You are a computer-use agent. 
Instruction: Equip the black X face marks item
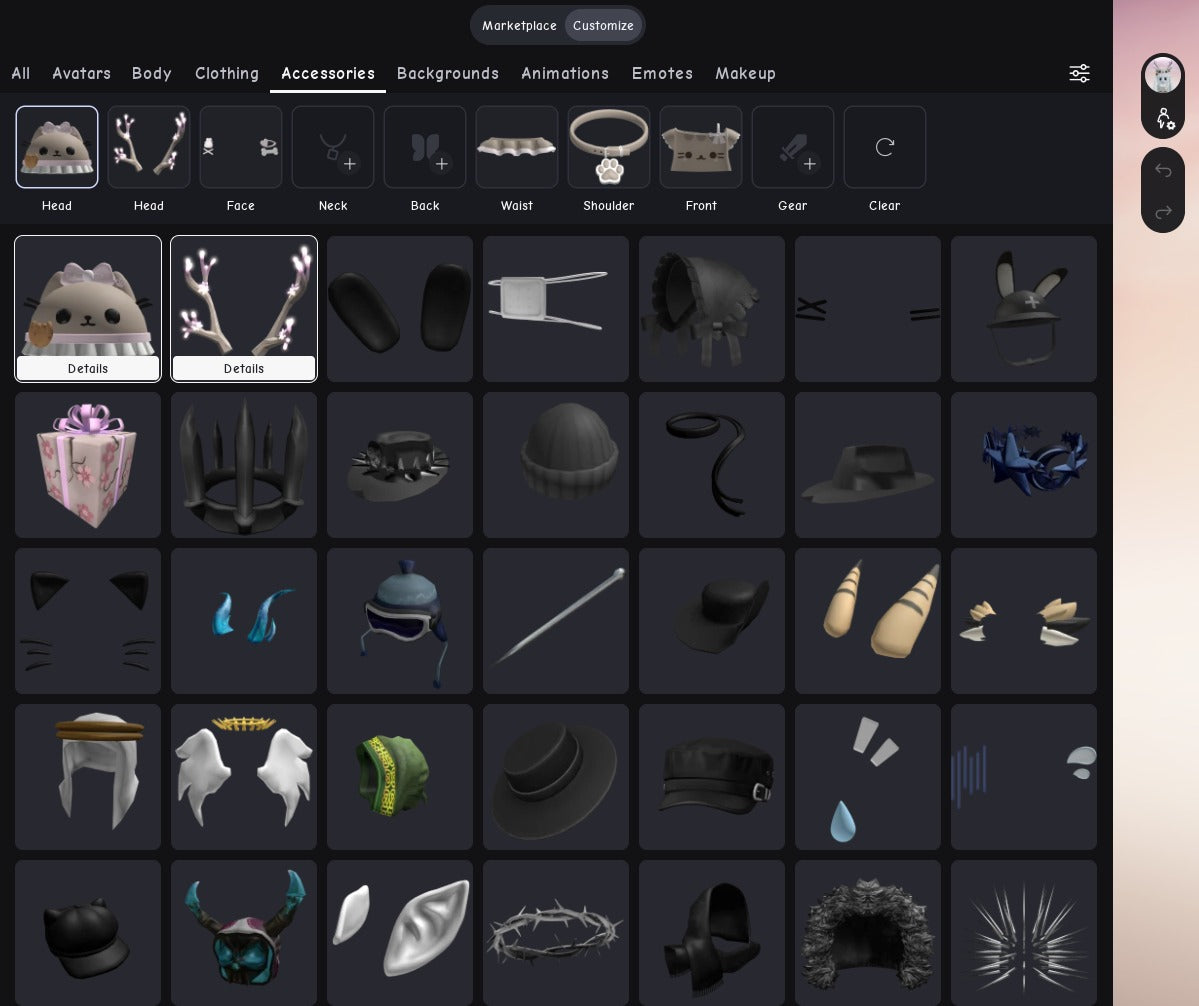[868, 308]
